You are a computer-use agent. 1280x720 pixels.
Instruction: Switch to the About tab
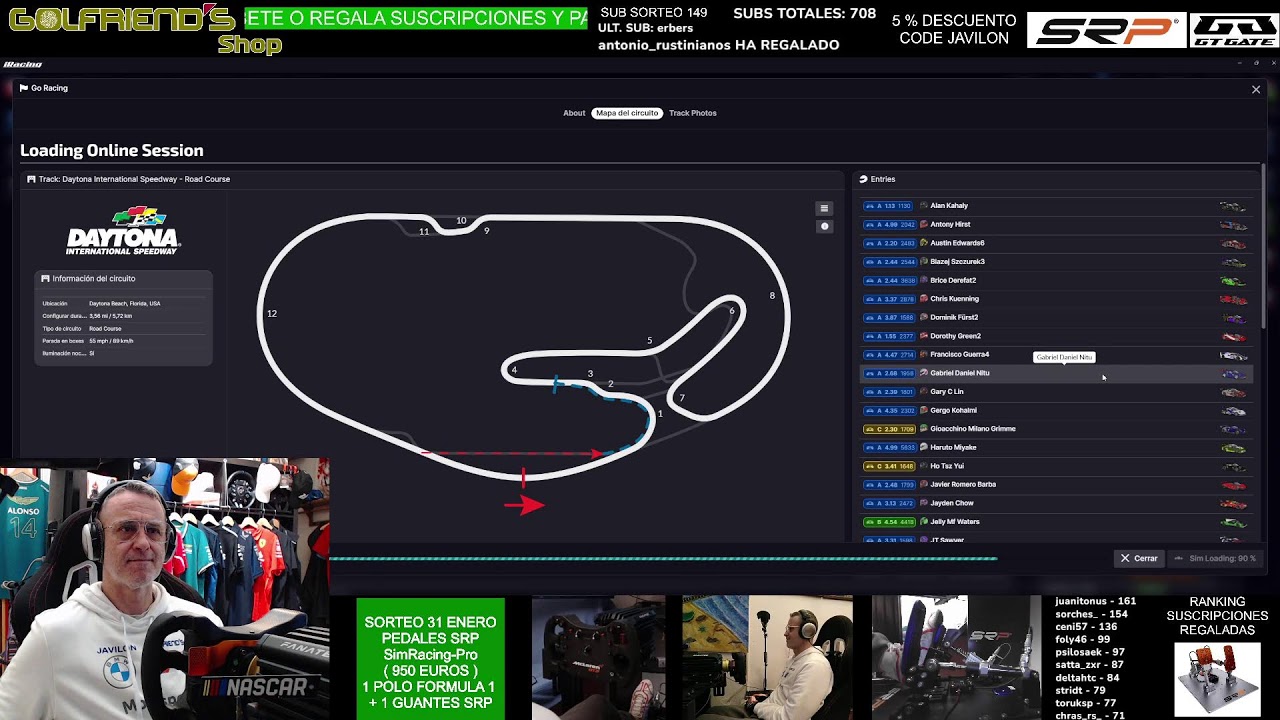574,113
